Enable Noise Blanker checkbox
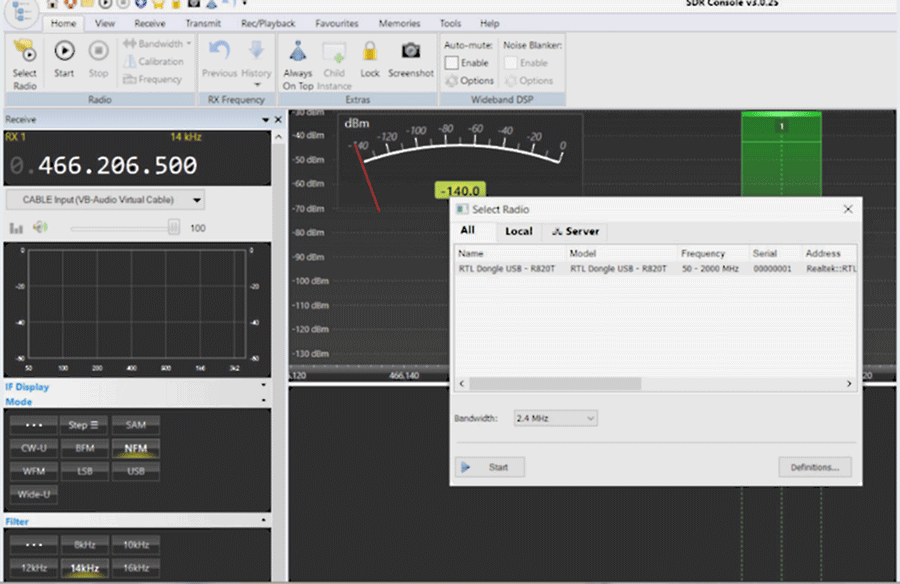The image size is (900, 584). pyautogui.click(x=510, y=63)
